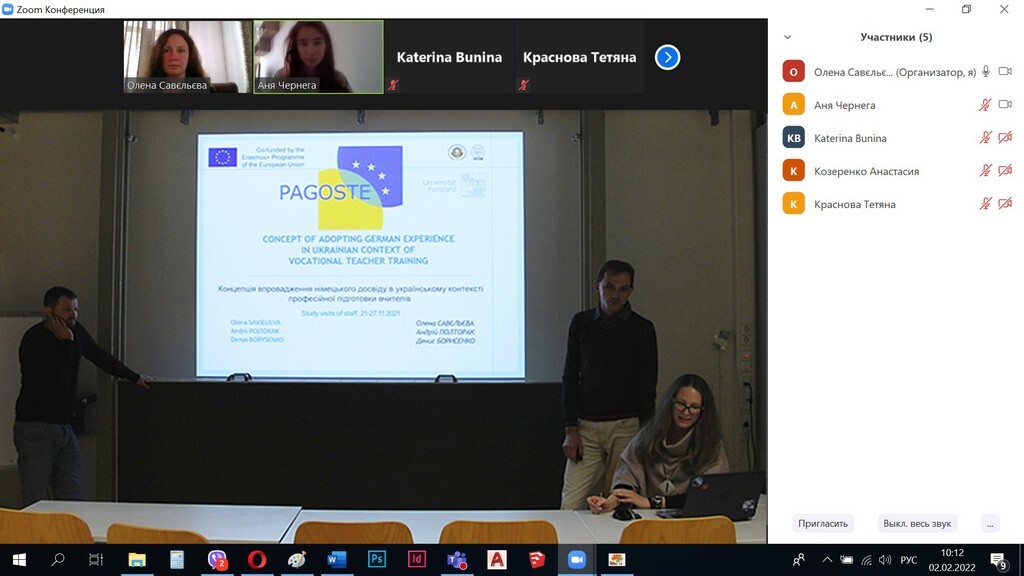Open the network Wi-Fi tray icon
1024x576 pixels.
coord(866,560)
